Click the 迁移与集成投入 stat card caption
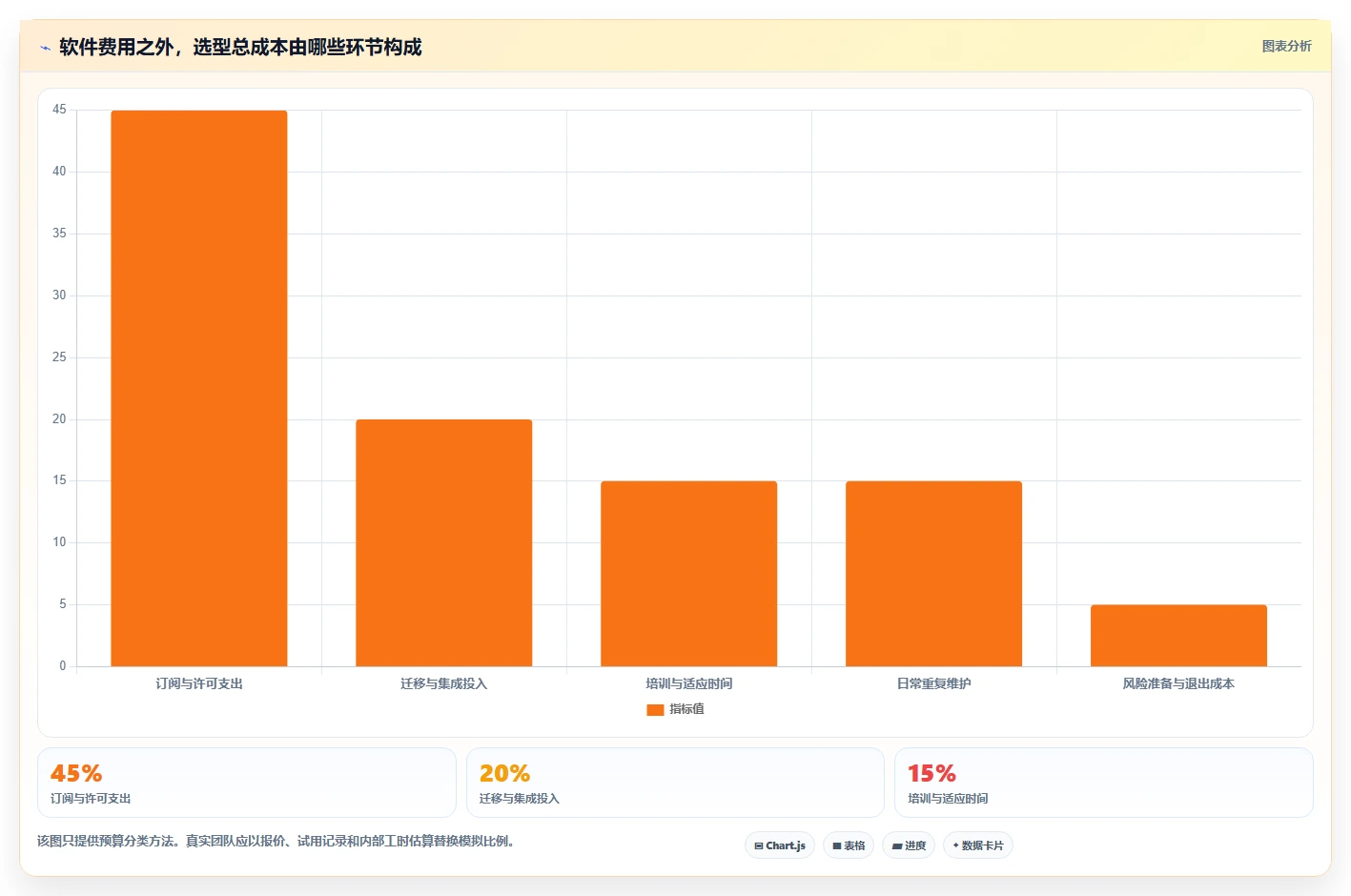The height and width of the screenshot is (896, 1351). [x=520, y=799]
